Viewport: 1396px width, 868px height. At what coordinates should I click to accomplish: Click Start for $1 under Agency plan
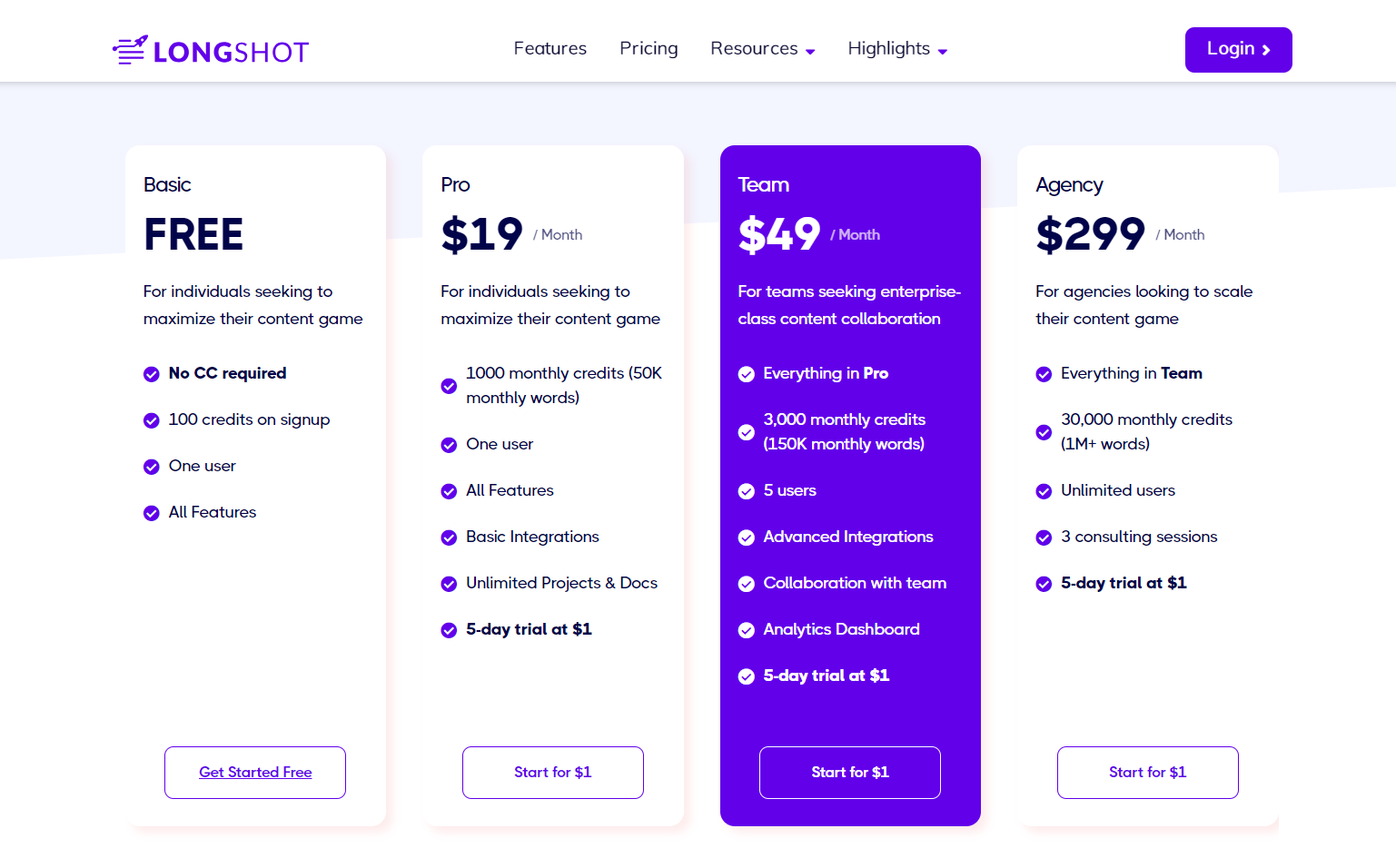coord(1148,773)
